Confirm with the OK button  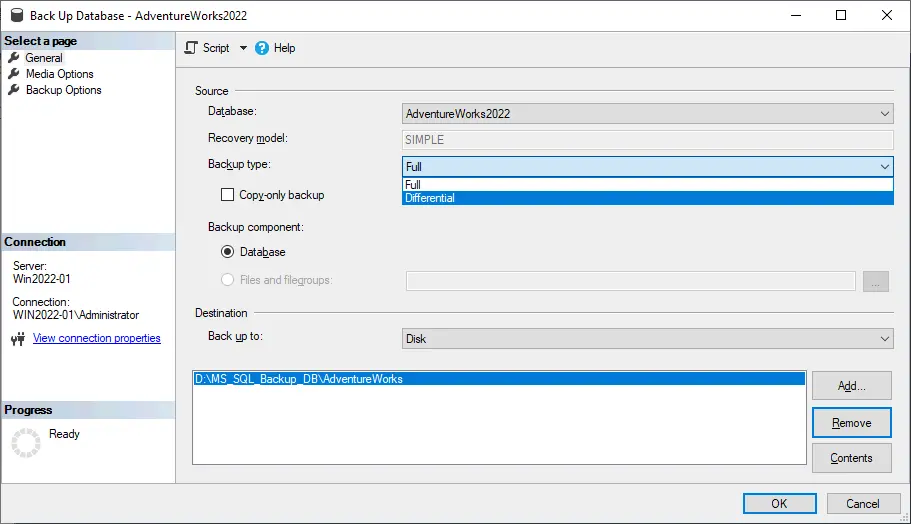click(x=780, y=504)
